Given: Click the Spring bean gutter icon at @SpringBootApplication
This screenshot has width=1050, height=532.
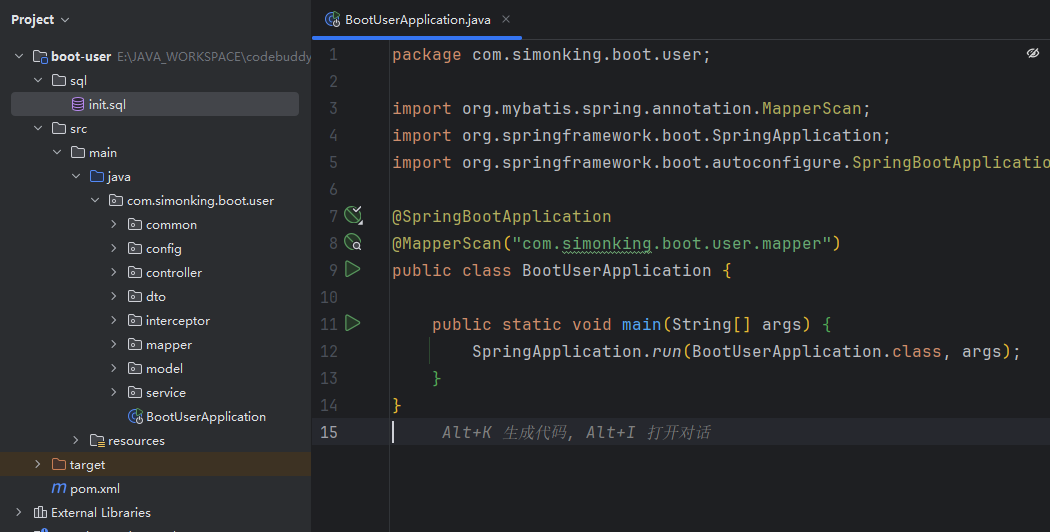Looking at the screenshot, I should (x=353, y=215).
